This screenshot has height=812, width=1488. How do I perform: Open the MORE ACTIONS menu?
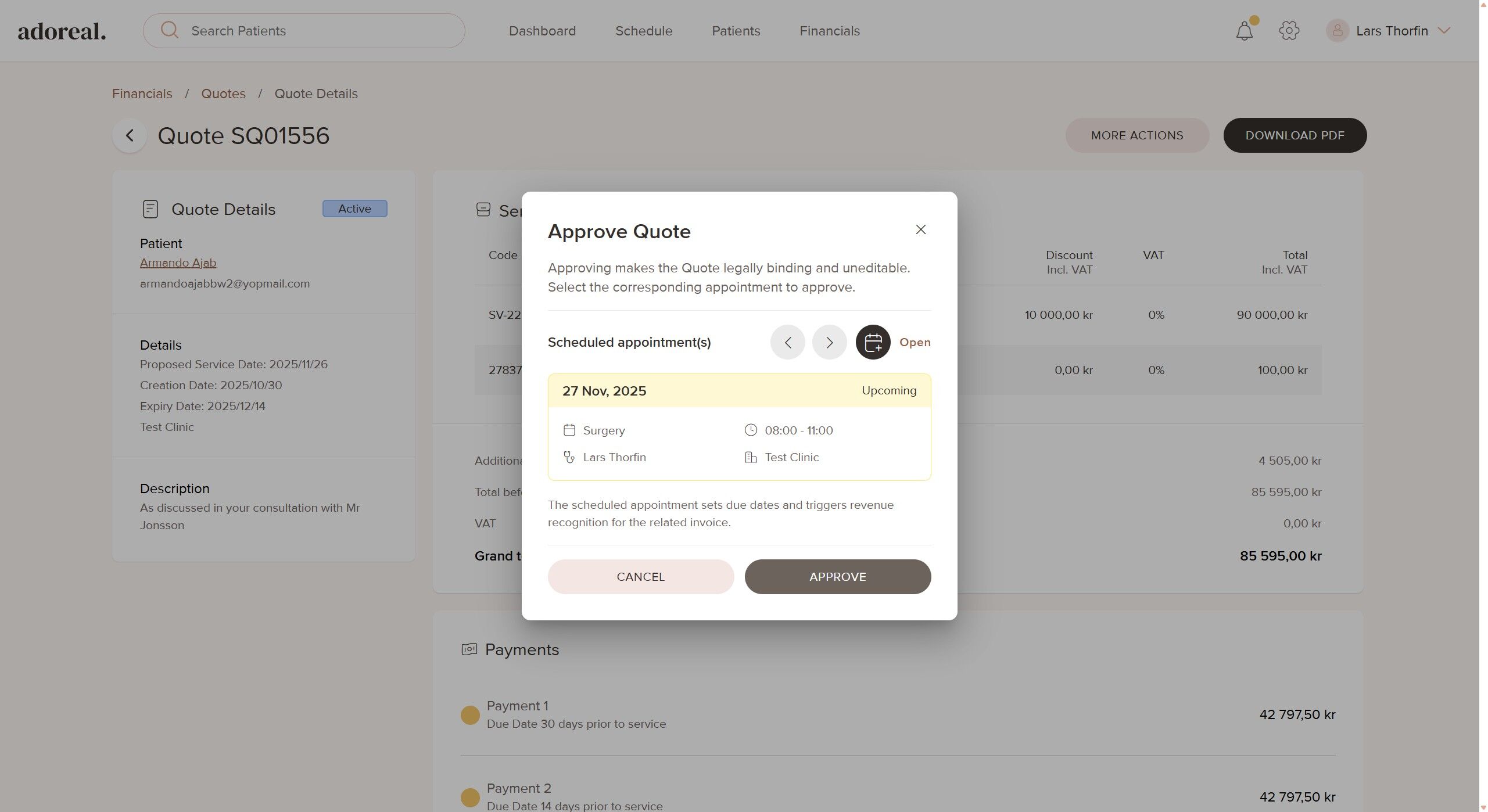point(1136,135)
